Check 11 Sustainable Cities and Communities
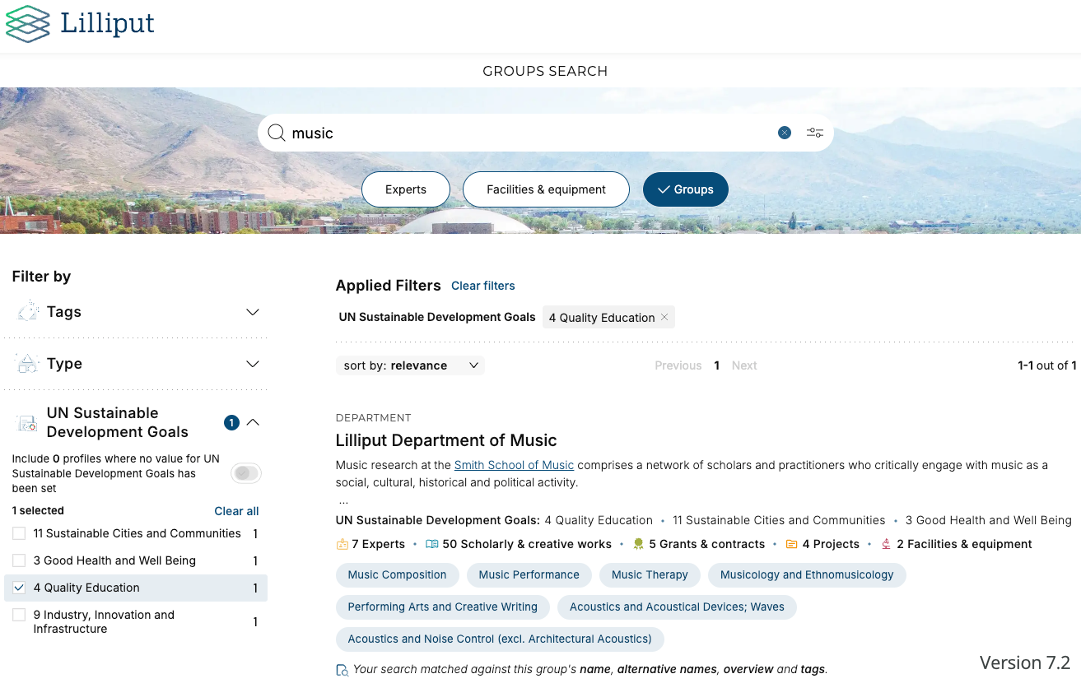 point(19,534)
